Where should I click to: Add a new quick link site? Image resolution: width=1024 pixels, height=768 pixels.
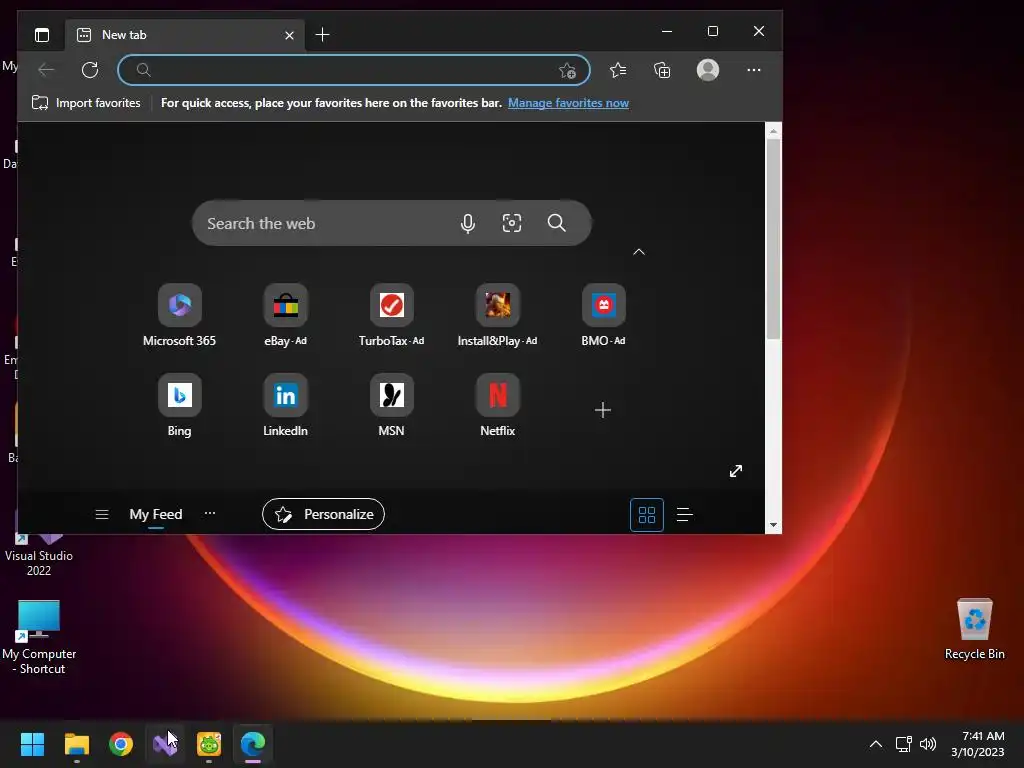(x=603, y=410)
